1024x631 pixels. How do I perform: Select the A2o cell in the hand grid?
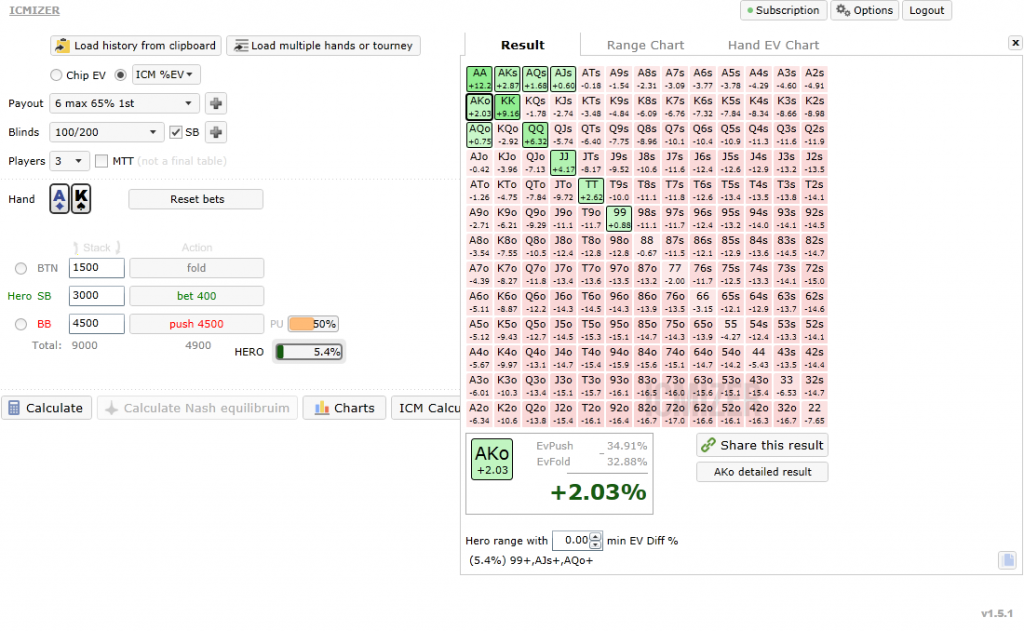click(x=479, y=414)
